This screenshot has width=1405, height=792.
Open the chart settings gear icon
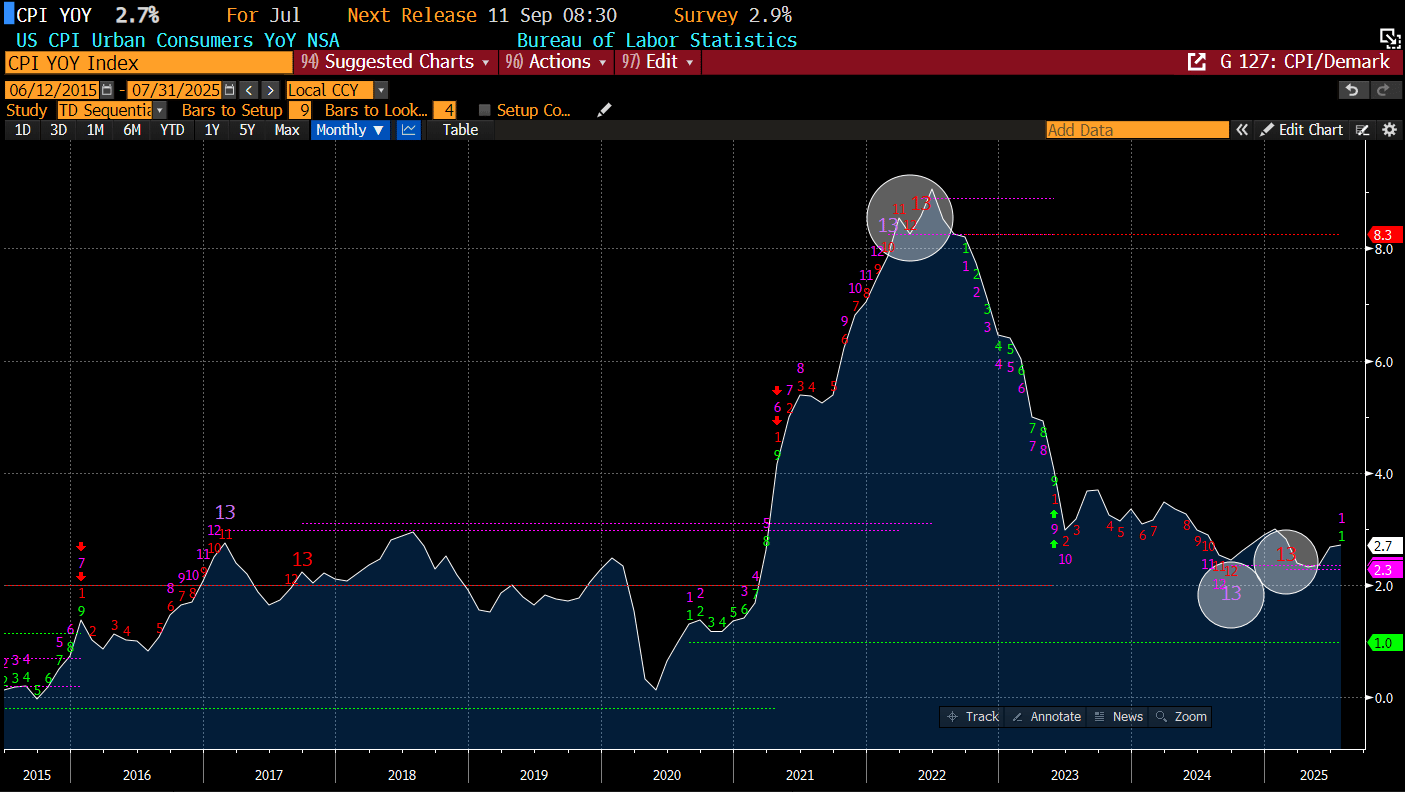(1389, 130)
